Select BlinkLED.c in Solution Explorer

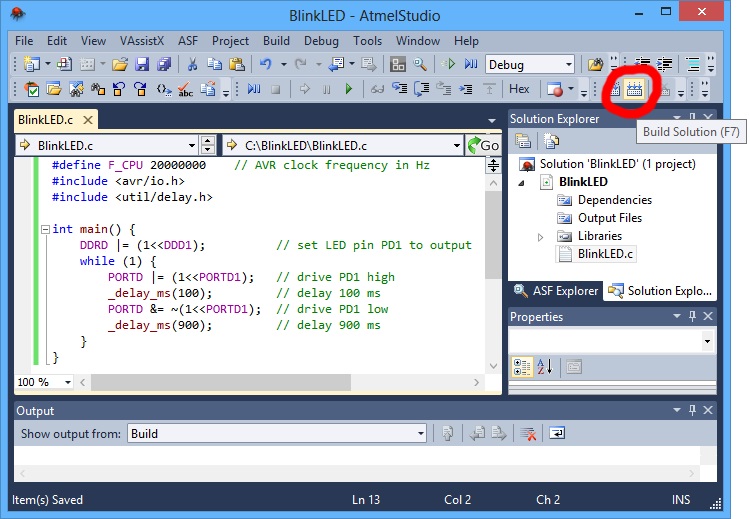coord(605,254)
